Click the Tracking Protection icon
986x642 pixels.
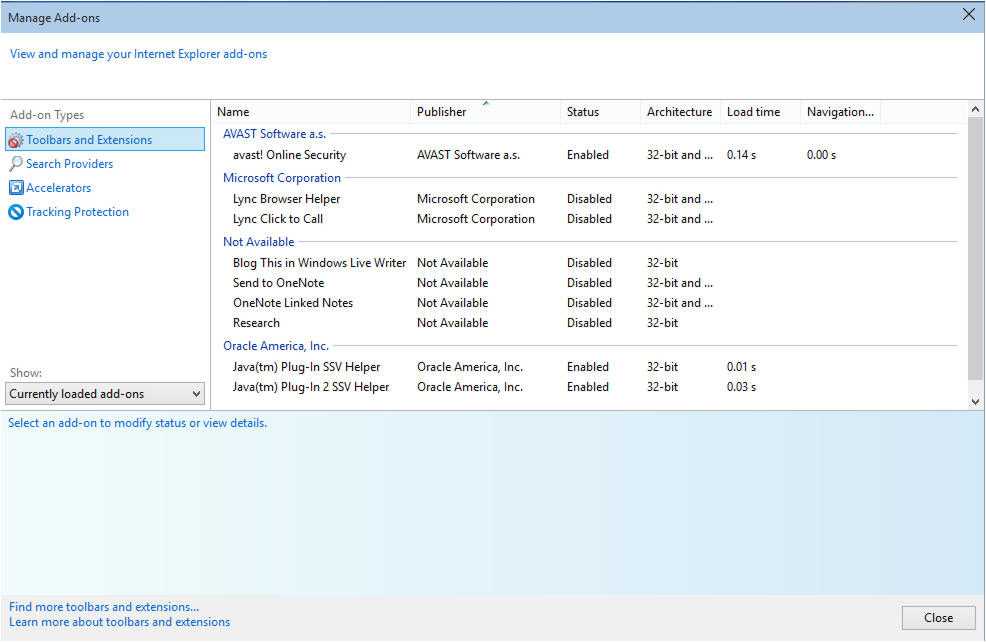16,212
